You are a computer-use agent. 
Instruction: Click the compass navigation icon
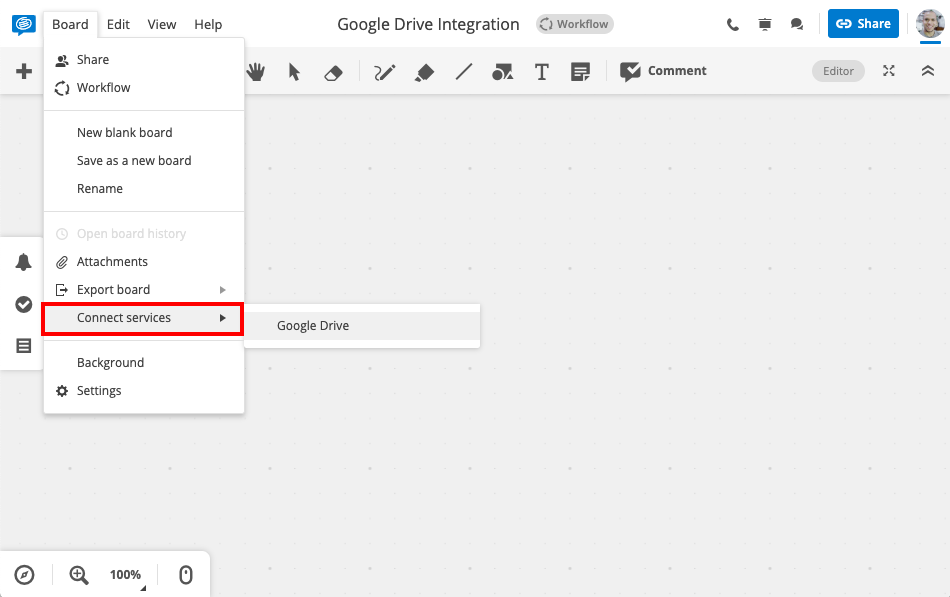point(24,575)
